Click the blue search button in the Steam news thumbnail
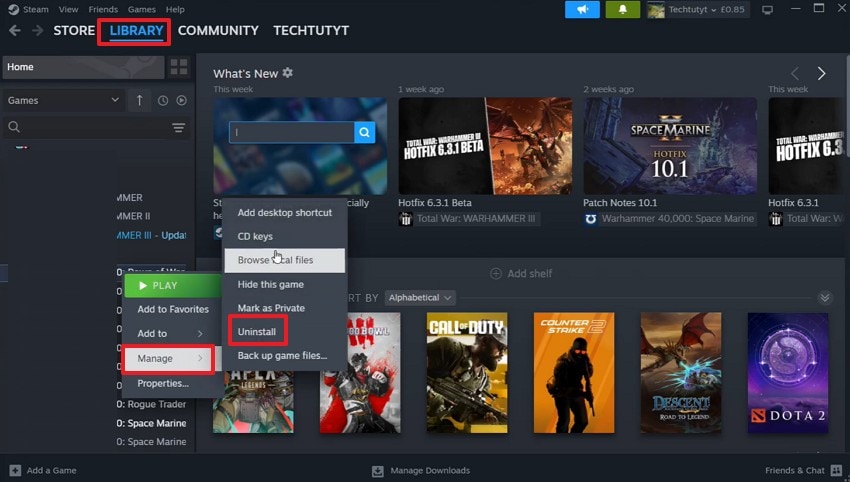This screenshot has width=850, height=482. [364, 132]
